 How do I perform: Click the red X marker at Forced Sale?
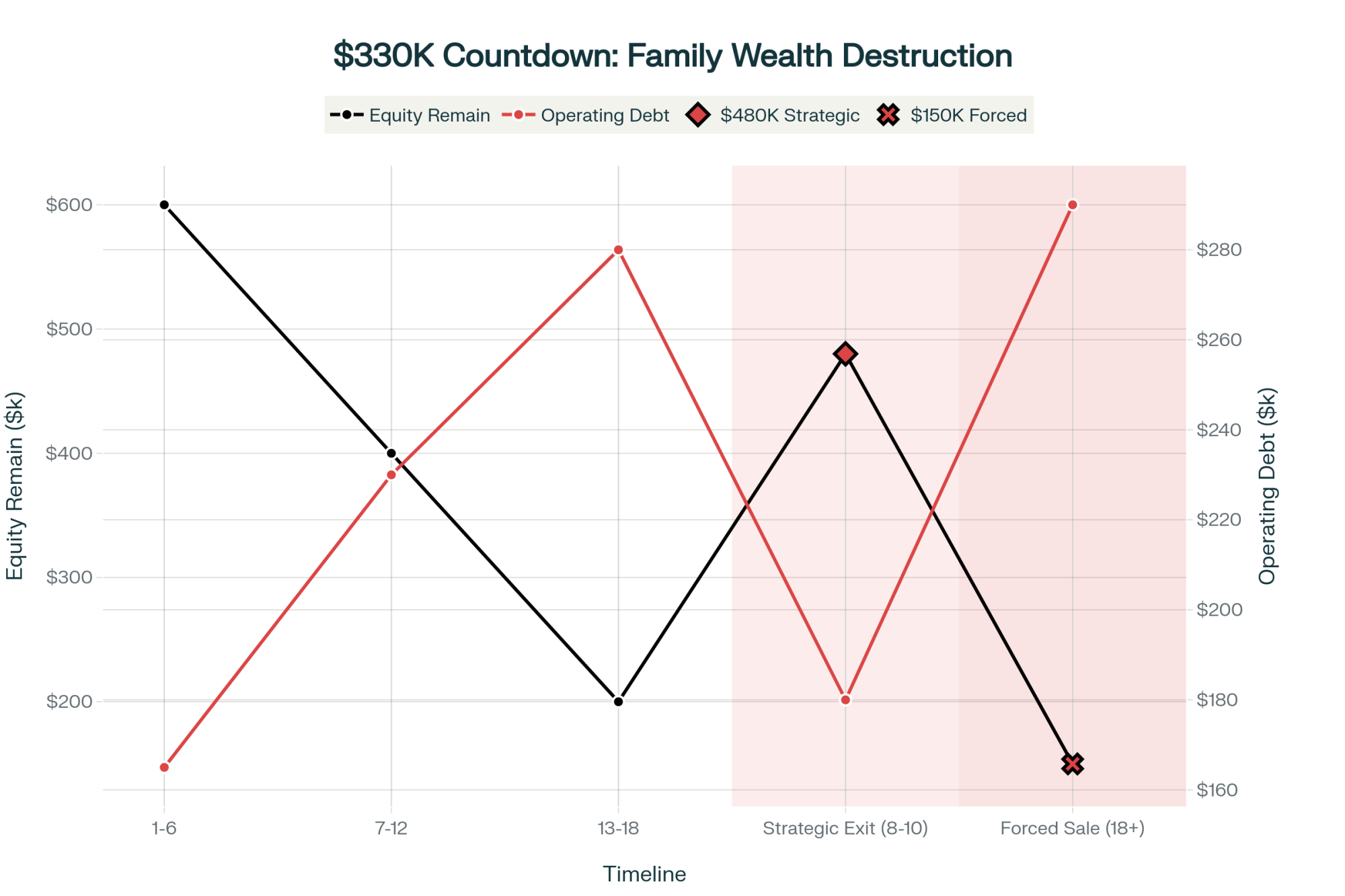click(x=1073, y=764)
